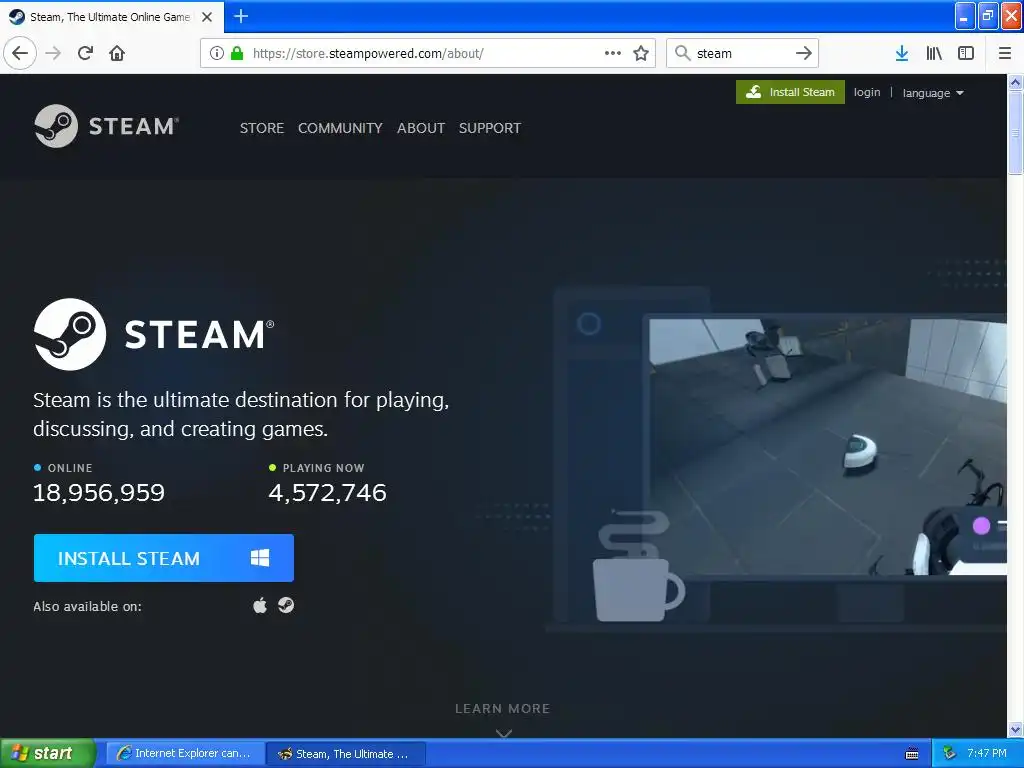Click the LEARN MORE text
This screenshot has height=768, width=1024.
pyautogui.click(x=503, y=709)
